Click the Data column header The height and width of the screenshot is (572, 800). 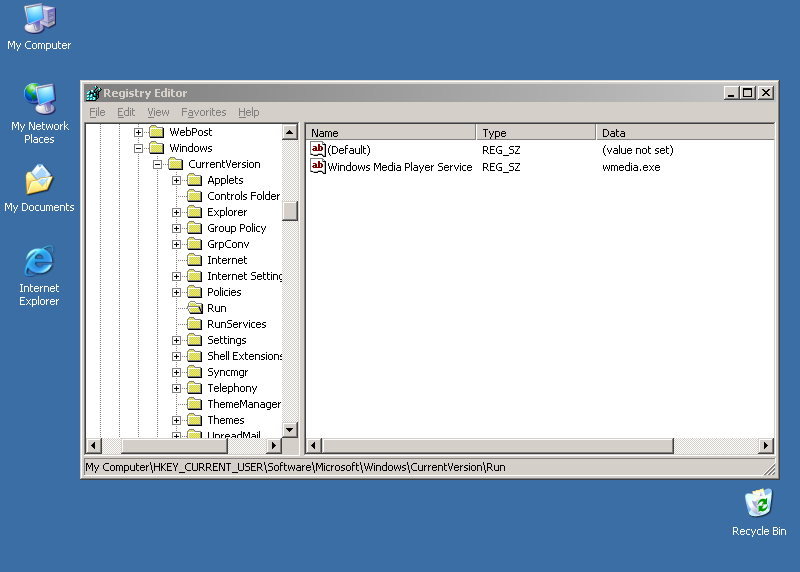point(685,133)
